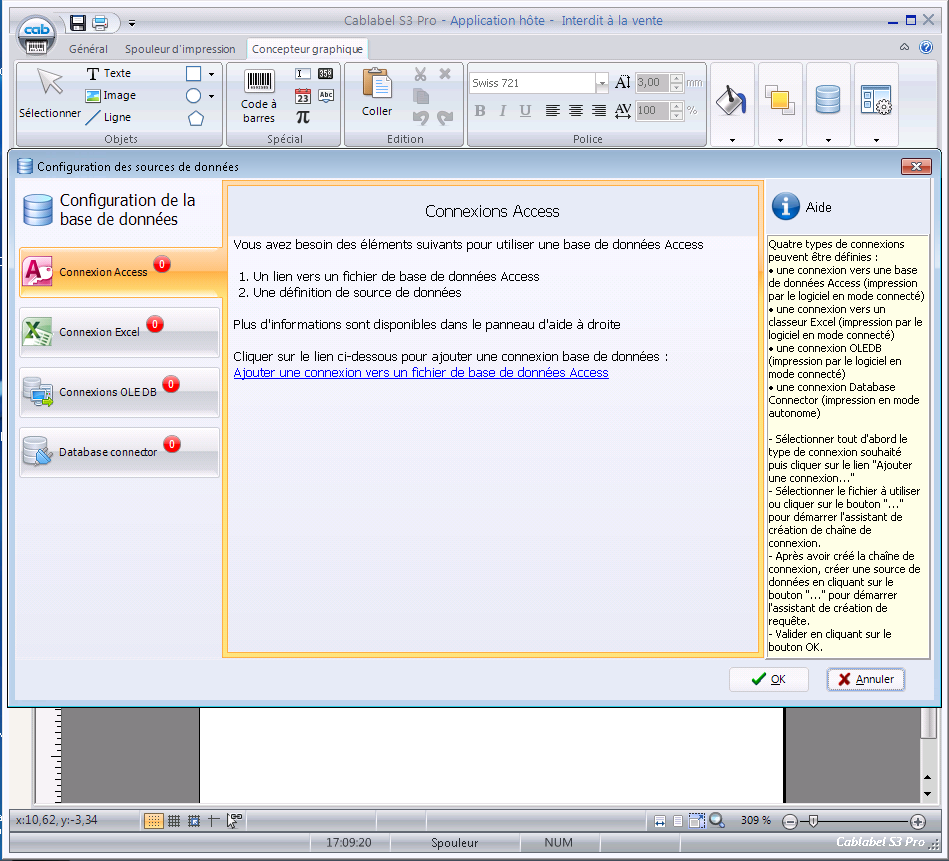Align text right
949x861 pixels.
[x=599, y=110]
